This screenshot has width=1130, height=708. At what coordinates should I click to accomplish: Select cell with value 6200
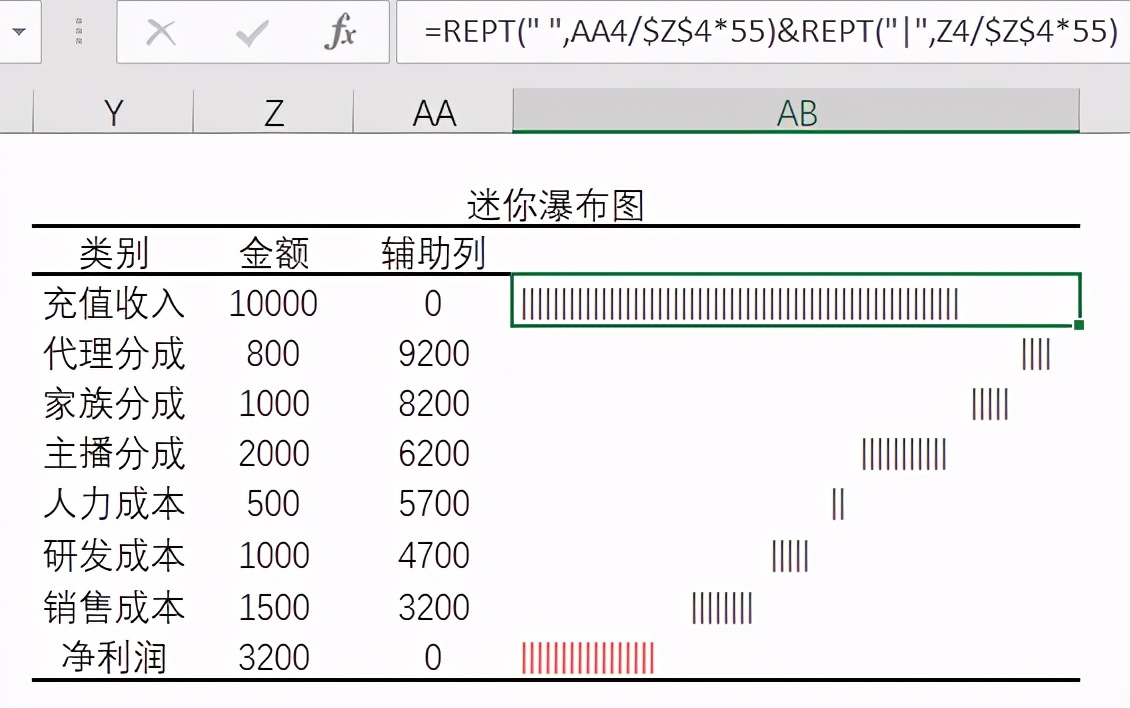click(434, 453)
